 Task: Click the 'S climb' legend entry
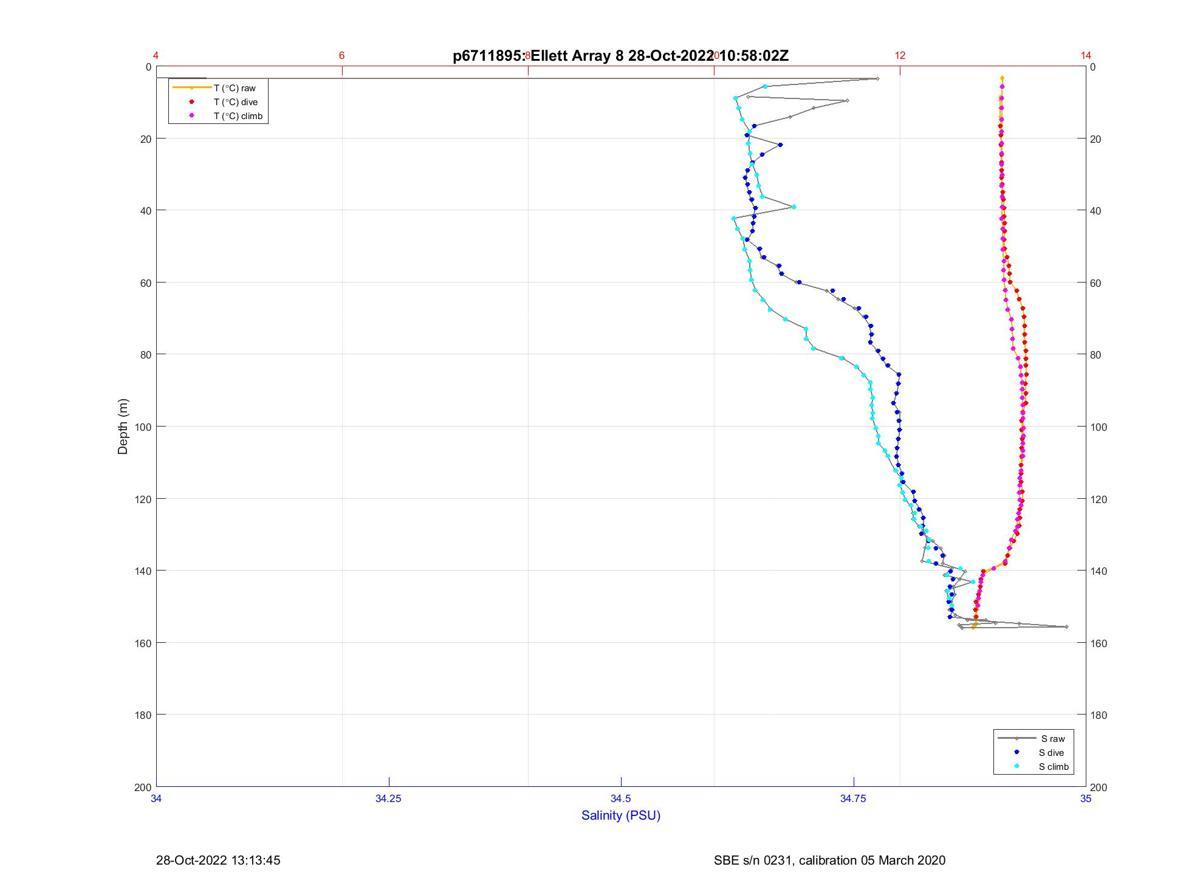coord(1055,767)
